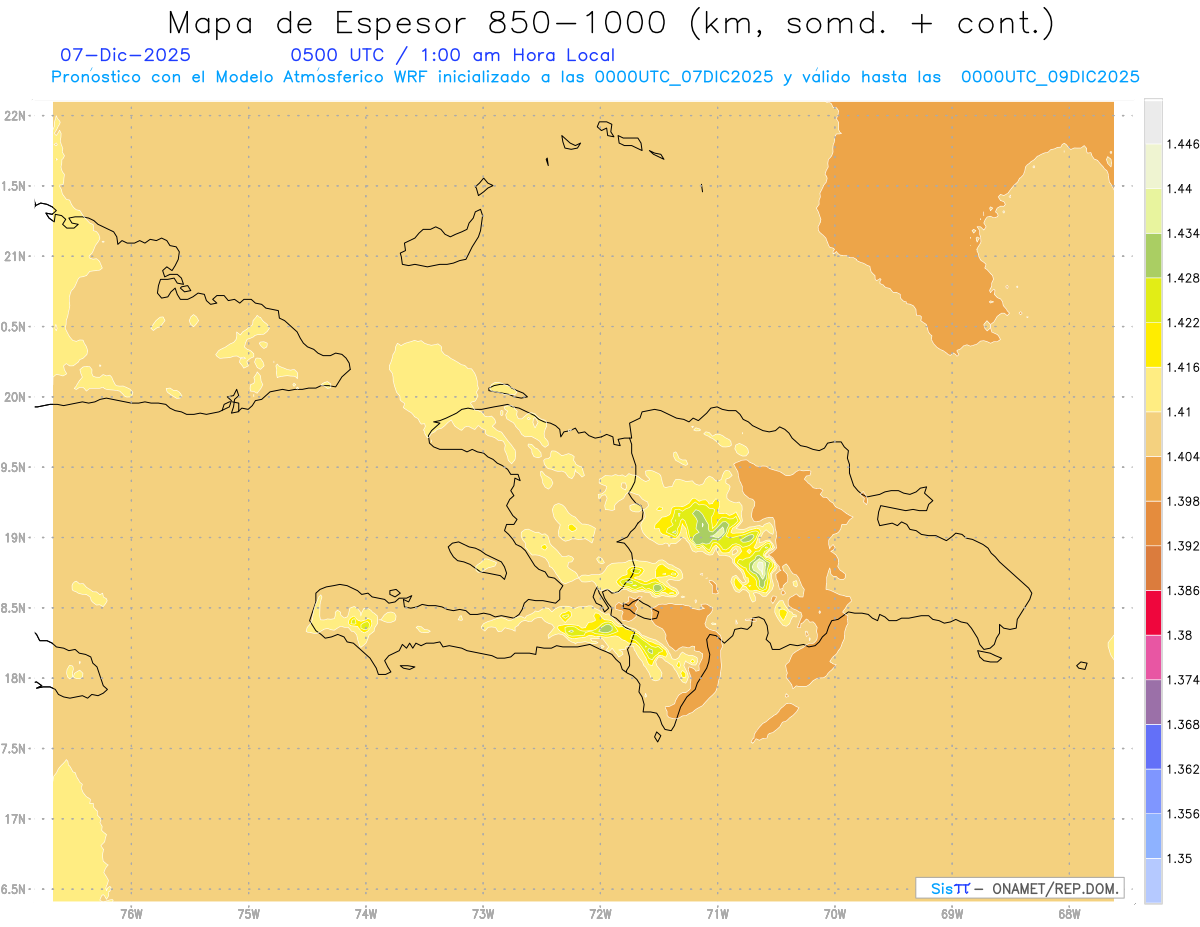Pick the red legend swatch between 1.38 and 1.386
This screenshot has height=927, width=1200.
[1153, 612]
